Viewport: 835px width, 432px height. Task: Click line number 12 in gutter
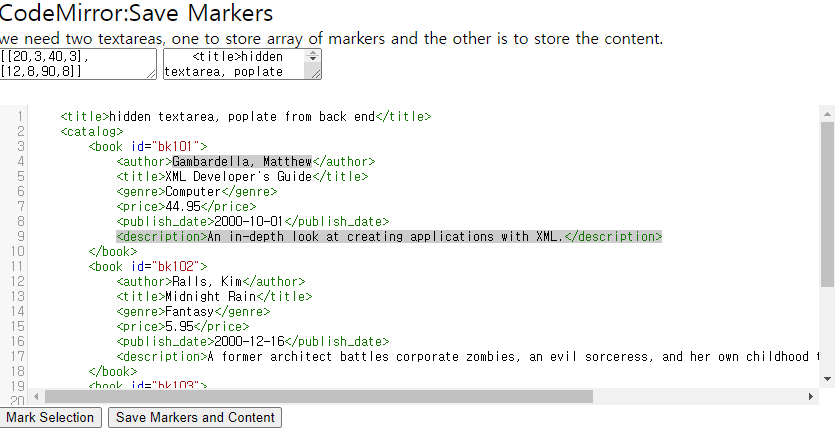(x=18, y=281)
